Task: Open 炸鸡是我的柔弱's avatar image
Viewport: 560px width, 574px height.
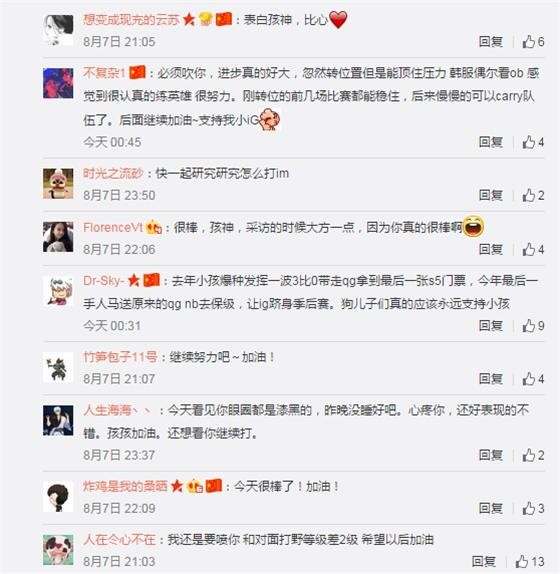Action: (x=58, y=497)
